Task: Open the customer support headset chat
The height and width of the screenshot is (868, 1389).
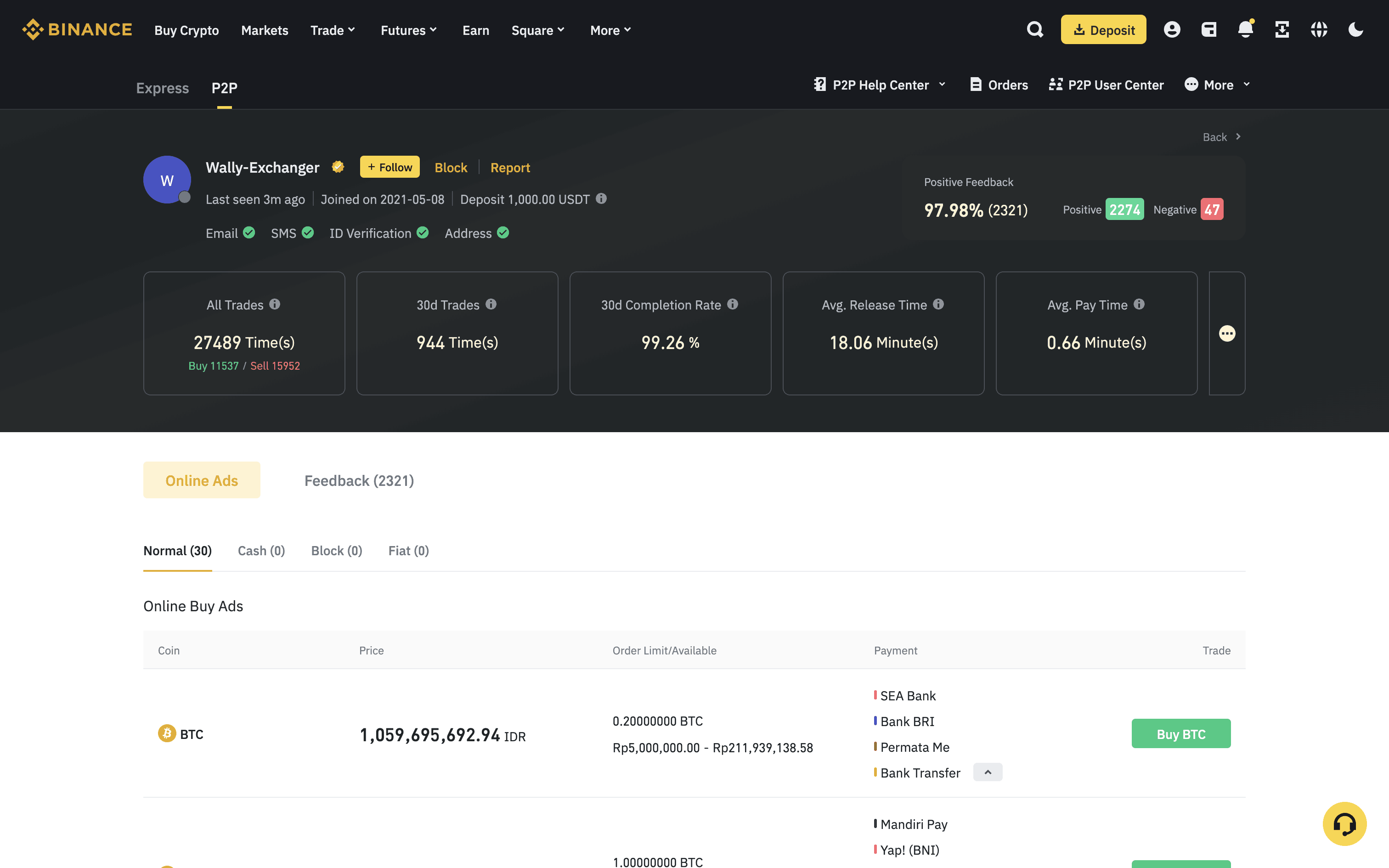Action: (1344, 824)
